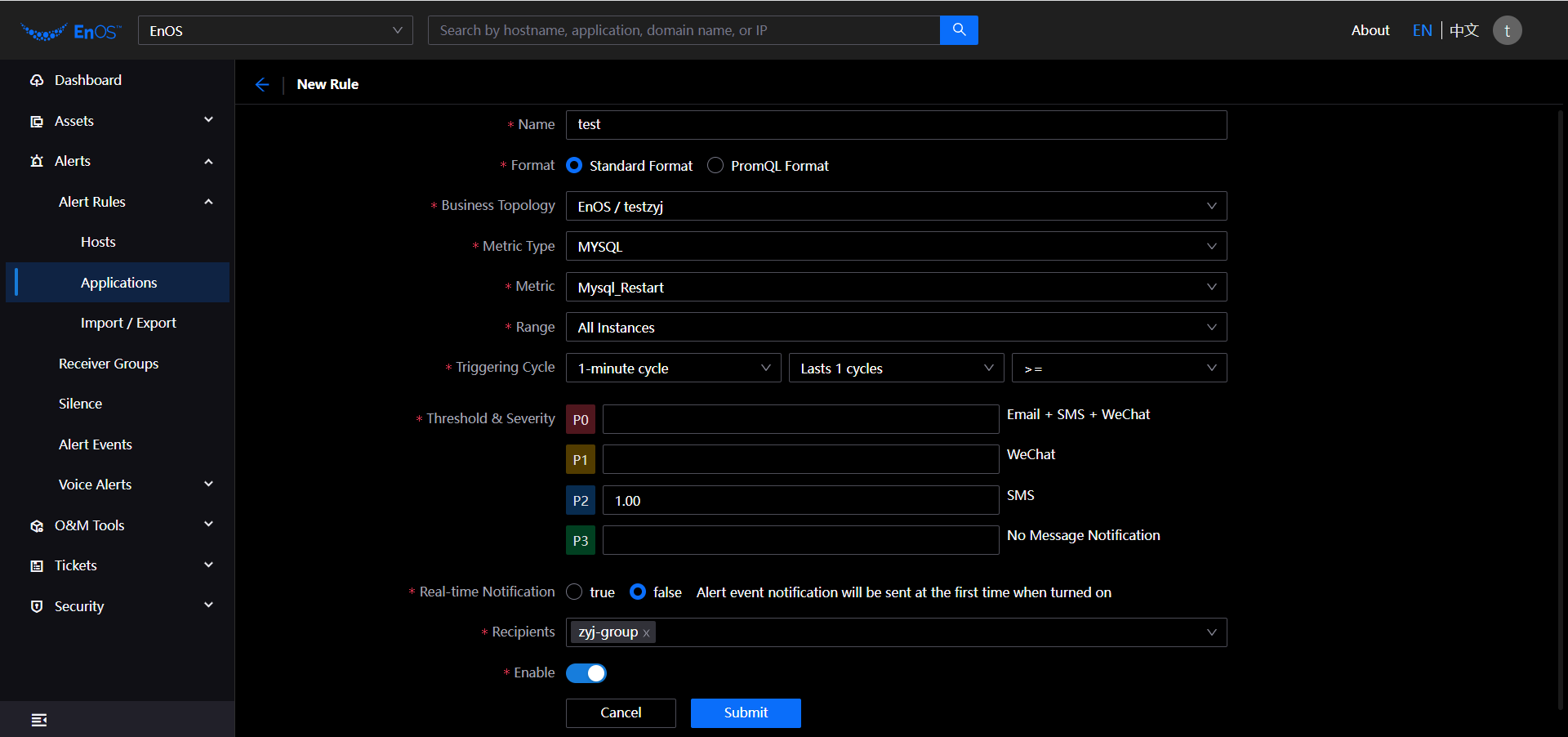Click the blue search magnifier button
The image size is (1568, 737).
pyautogui.click(x=959, y=30)
